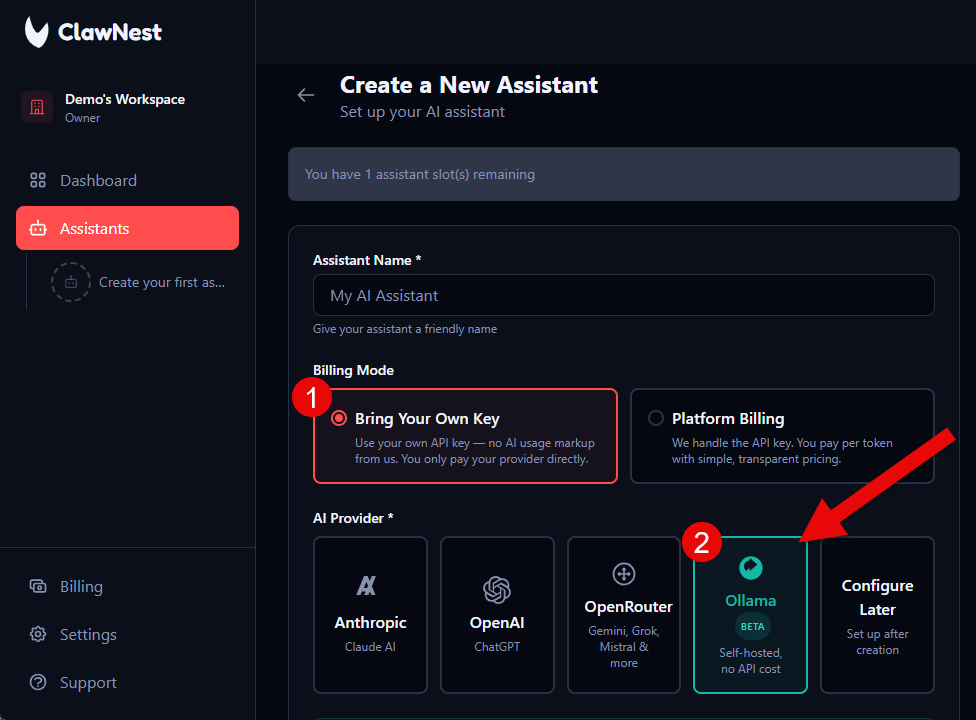Open the Dashboard sidebar item
Viewport: 976px width, 720px height.
click(99, 180)
